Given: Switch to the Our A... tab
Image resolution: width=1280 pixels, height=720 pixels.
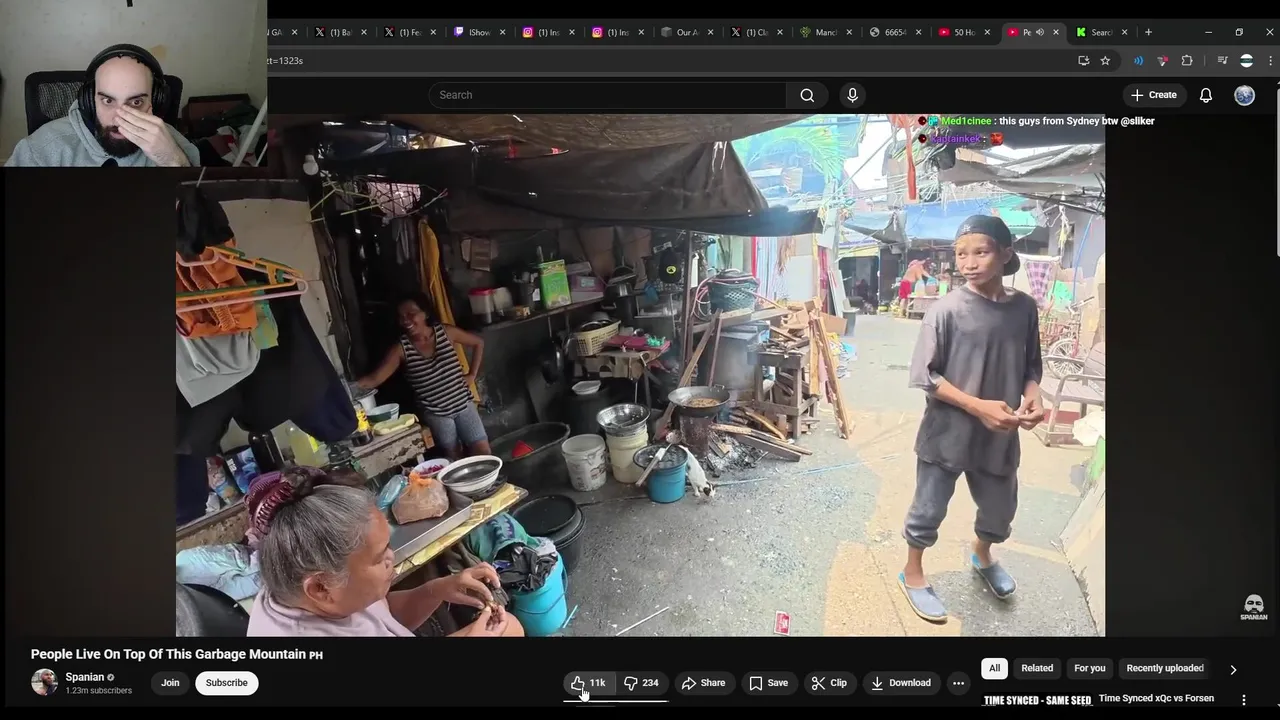Looking at the screenshot, I should [x=686, y=32].
